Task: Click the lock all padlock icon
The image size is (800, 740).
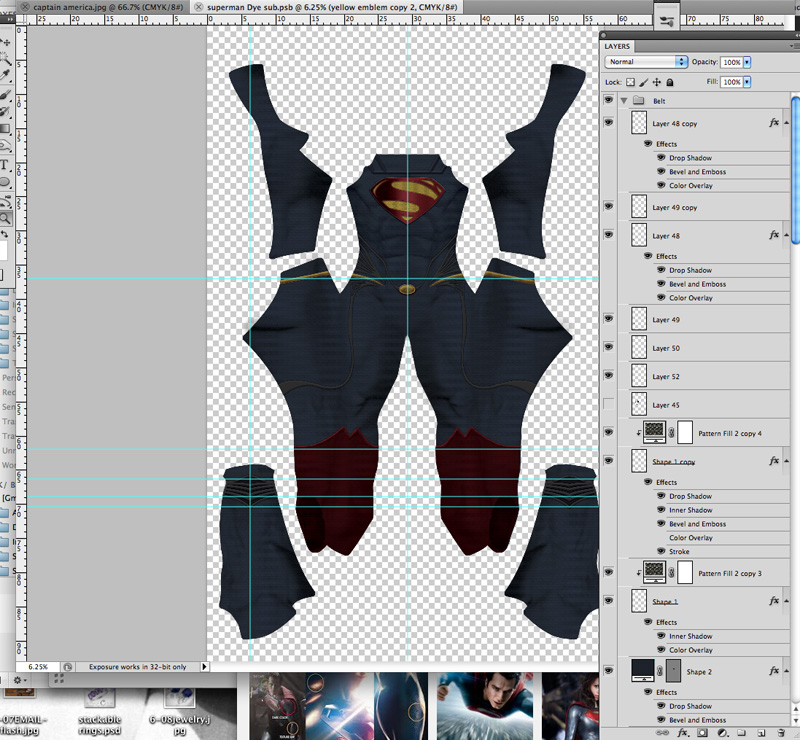Action: pyautogui.click(x=670, y=82)
